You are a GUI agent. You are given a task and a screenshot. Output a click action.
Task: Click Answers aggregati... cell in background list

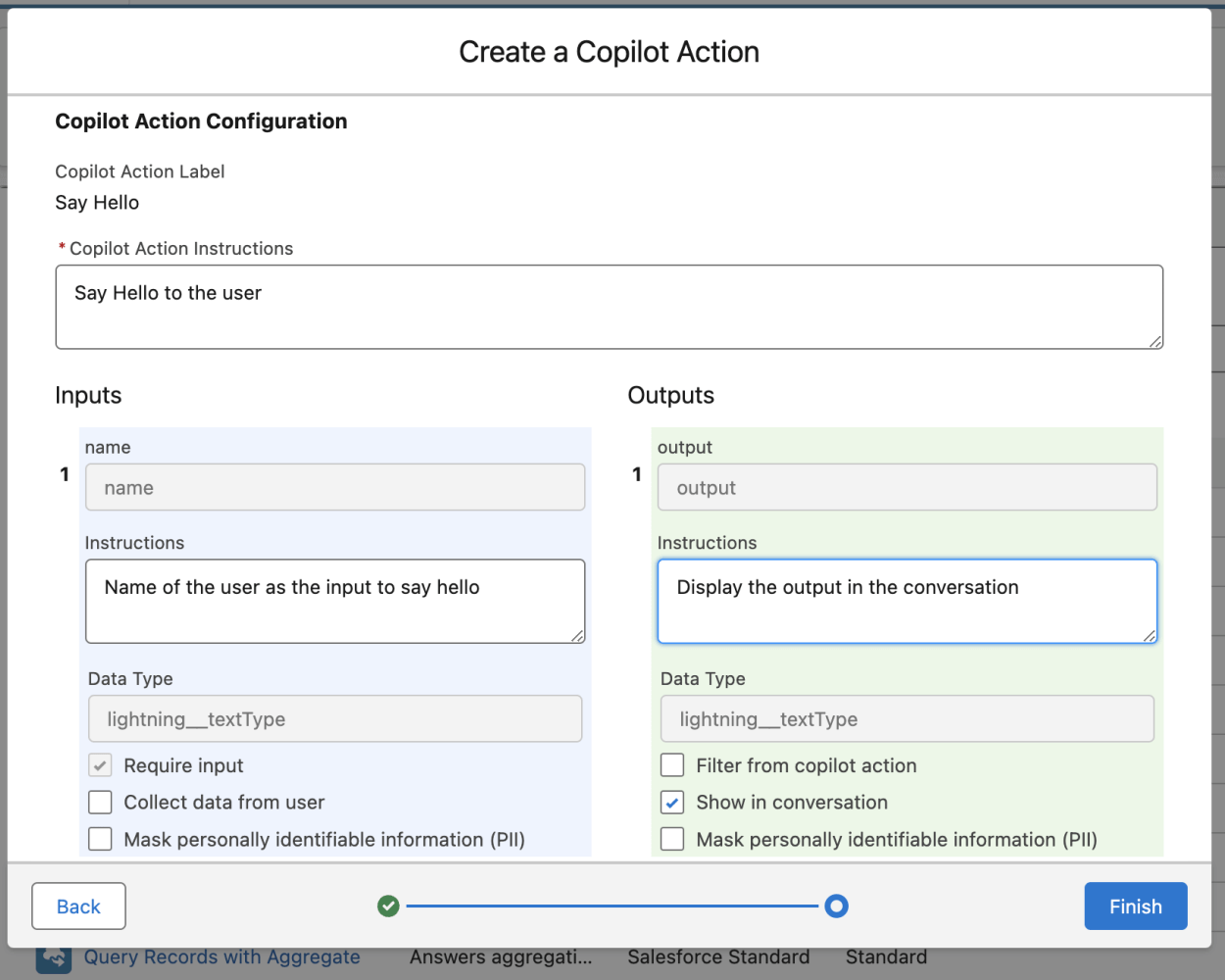(501, 956)
